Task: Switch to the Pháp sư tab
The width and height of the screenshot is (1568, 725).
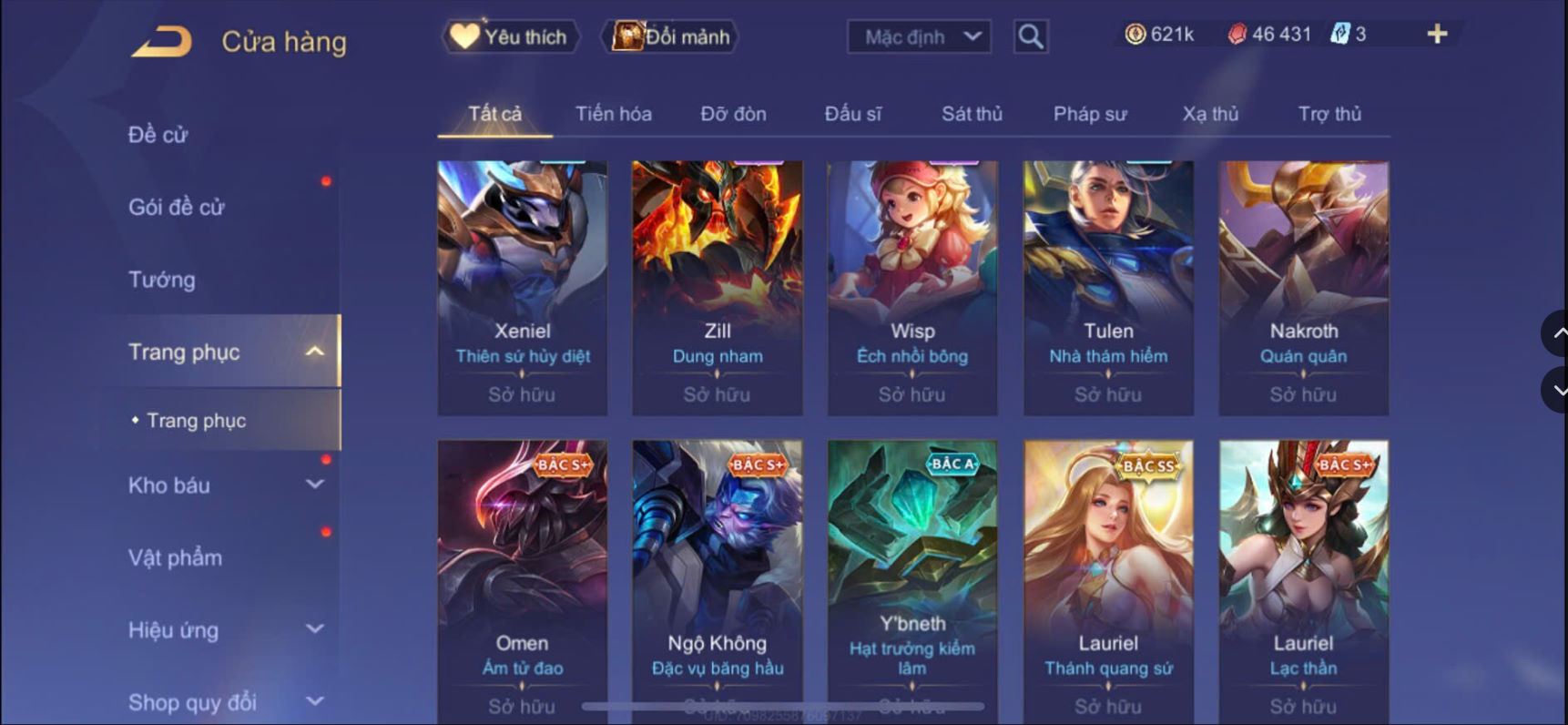Action: 1090,114
